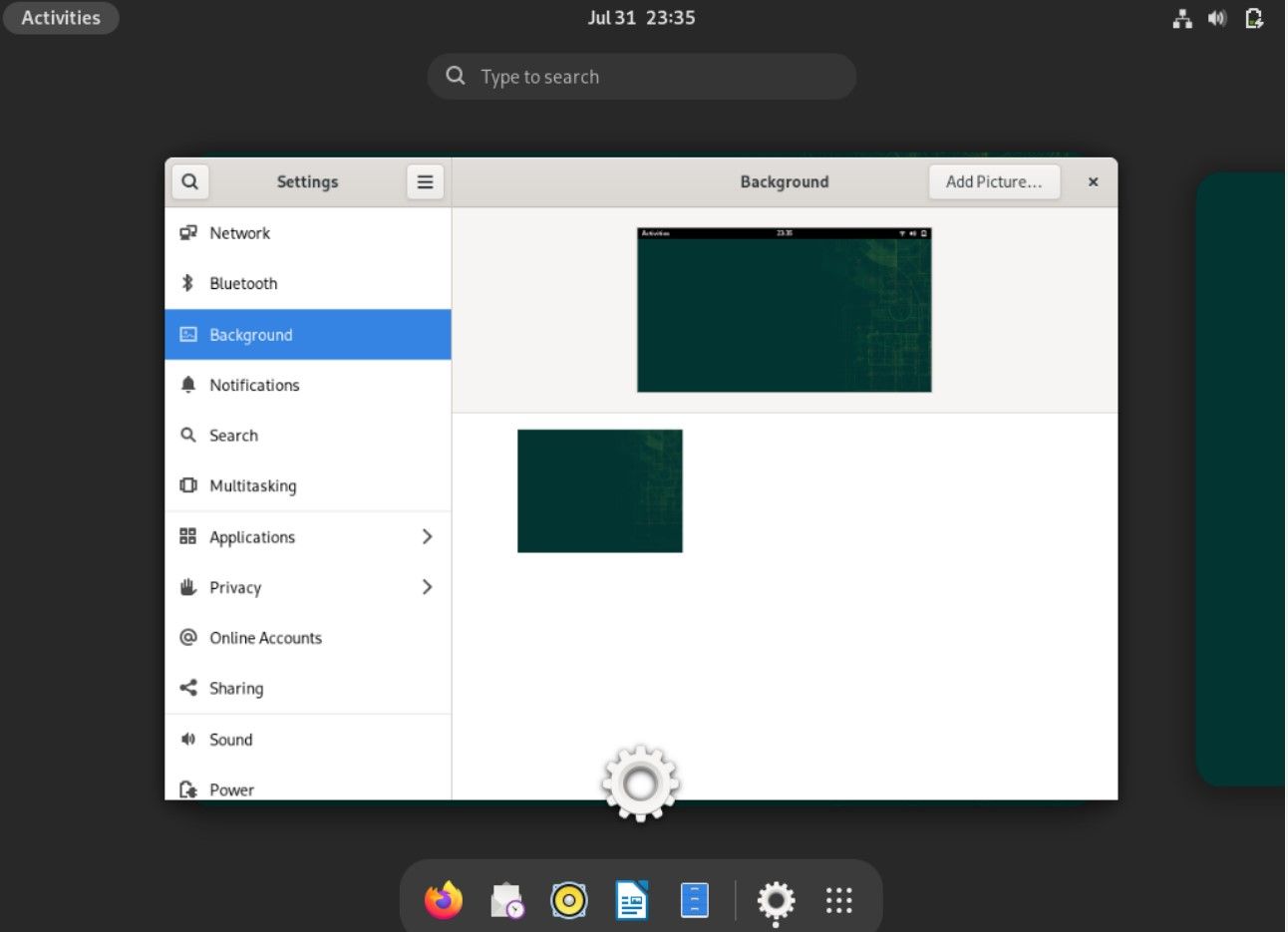
Task: Click the current background preview image
Action: (x=785, y=310)
